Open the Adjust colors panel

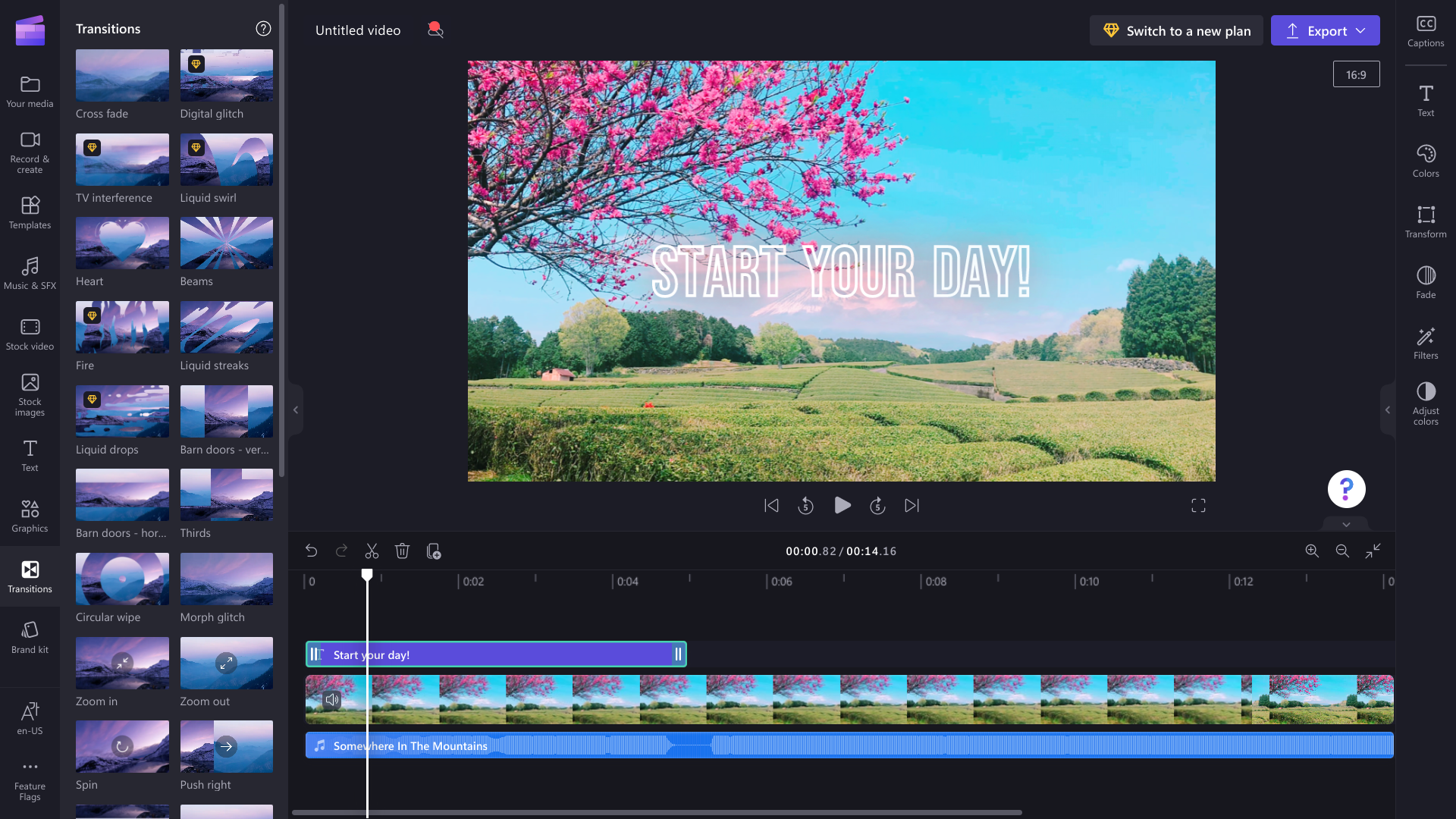tap(1426, 403)
